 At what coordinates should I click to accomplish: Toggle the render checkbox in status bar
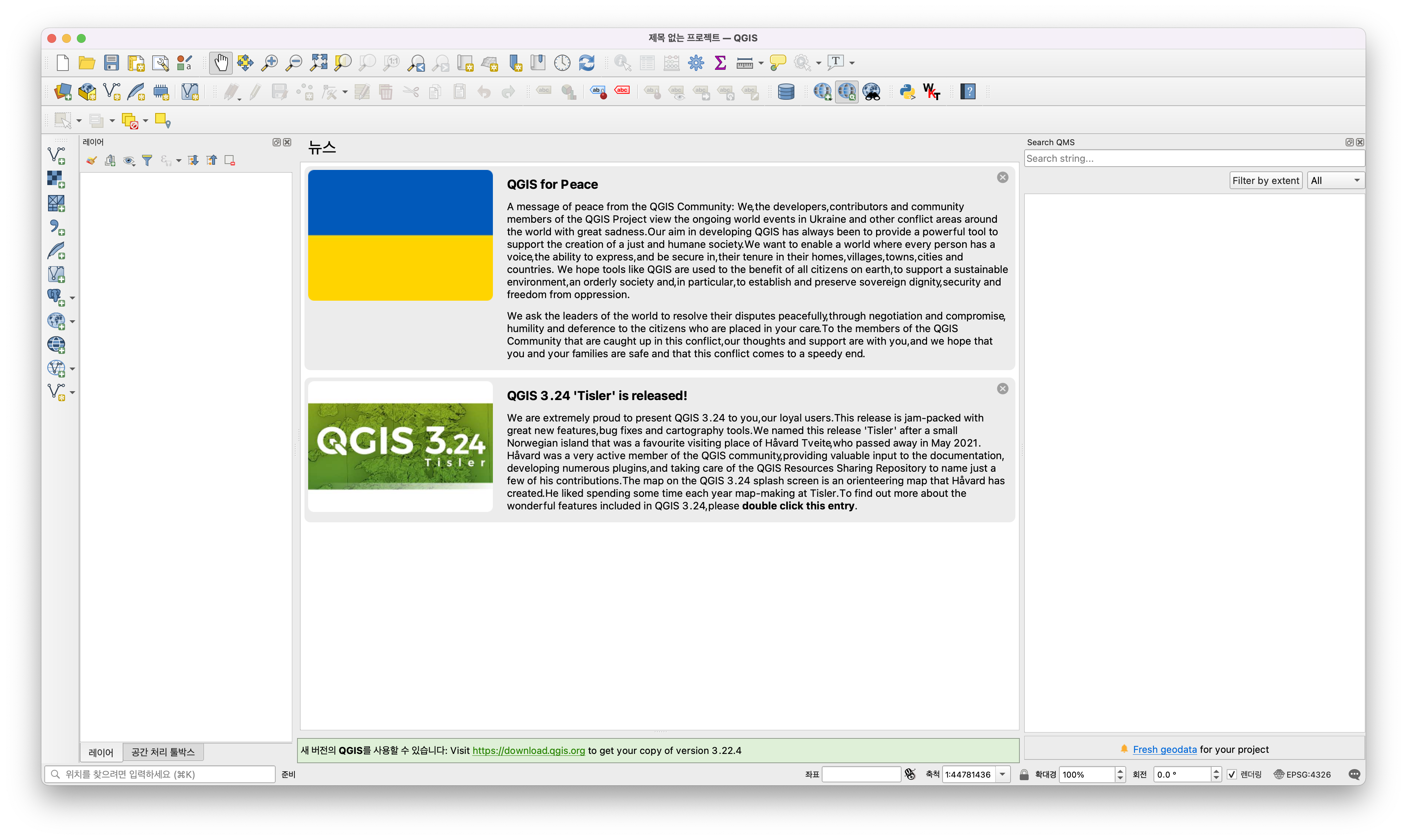pyautogui.click(x=1231, y=774)
